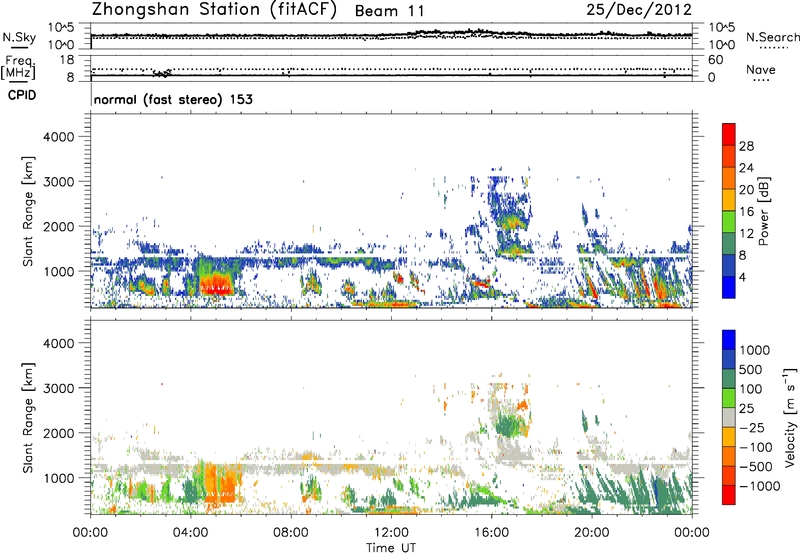Click the strong red power echo near 05:00
Image resolution: width=800 pixels, height=554 pixels.
[217, 285]
